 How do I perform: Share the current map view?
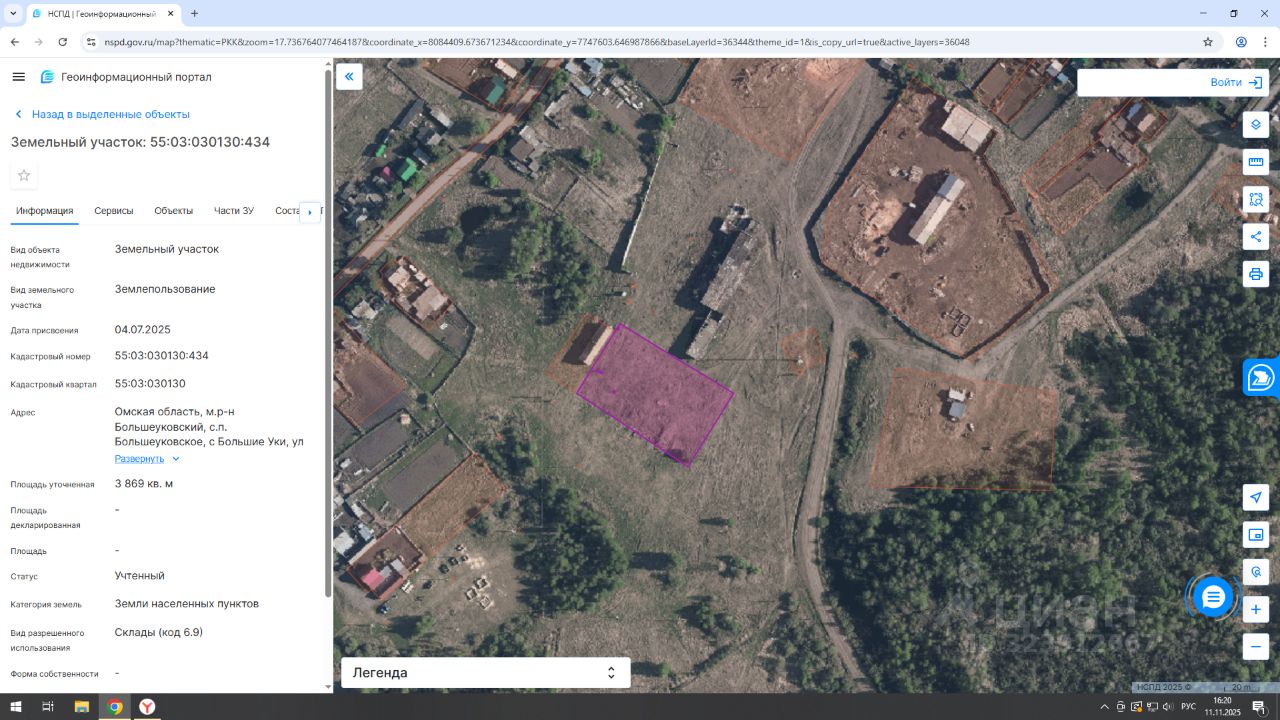pos(1256,237)
